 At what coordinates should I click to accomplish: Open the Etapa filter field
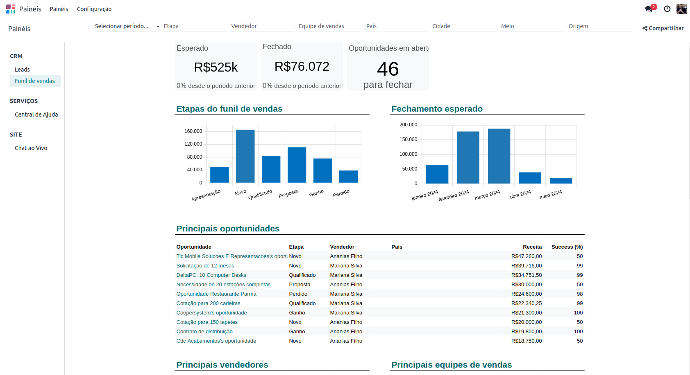pyautogui.click(x=195, y=26)
